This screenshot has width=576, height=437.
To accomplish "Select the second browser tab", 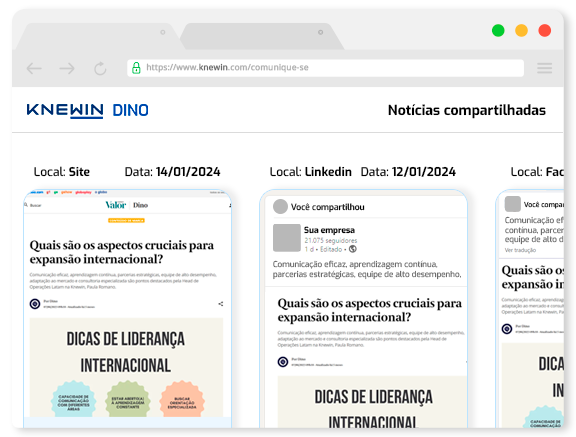I will pos(262,36).
